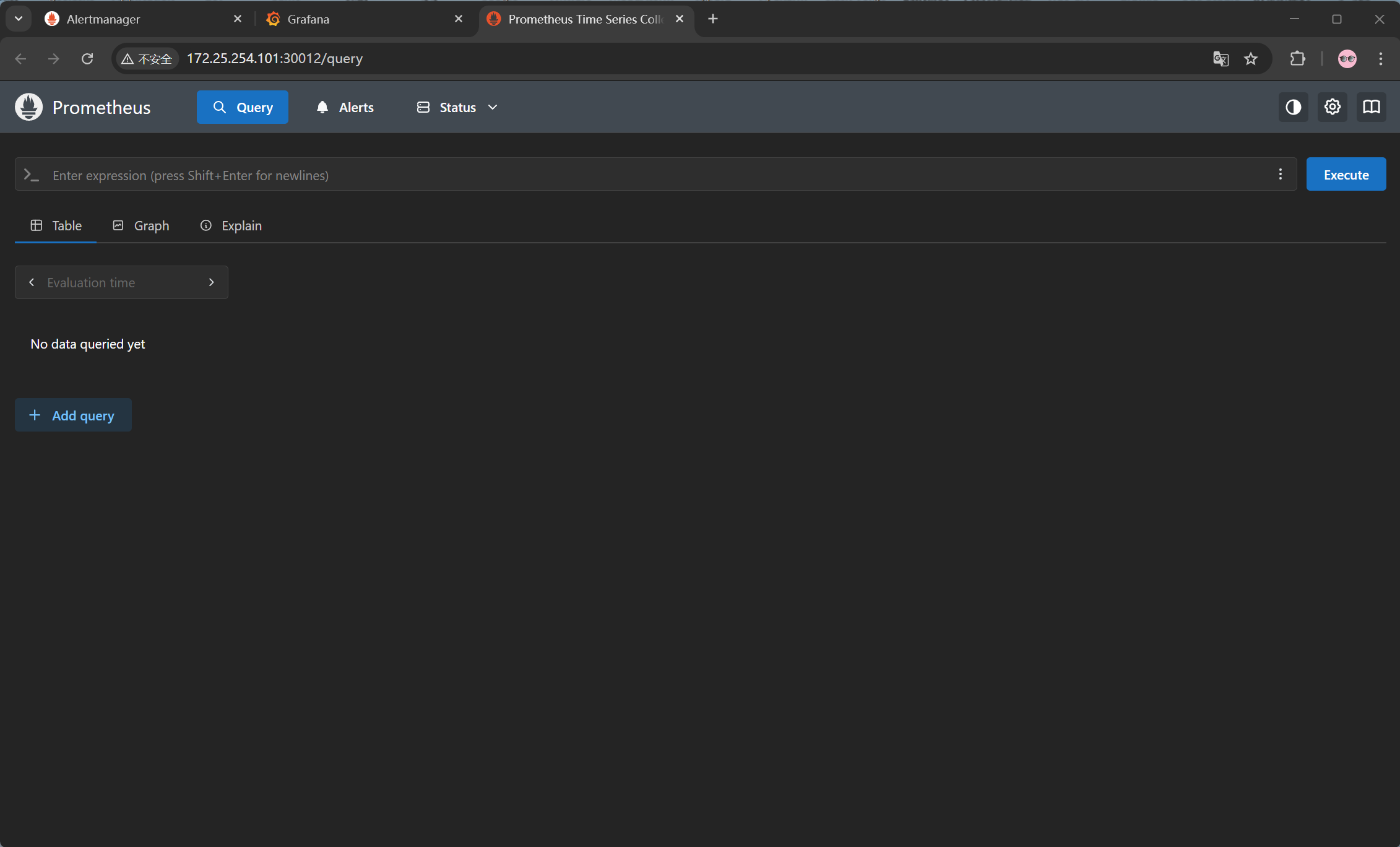Step evaluation time forward with the right chevron

212,282
